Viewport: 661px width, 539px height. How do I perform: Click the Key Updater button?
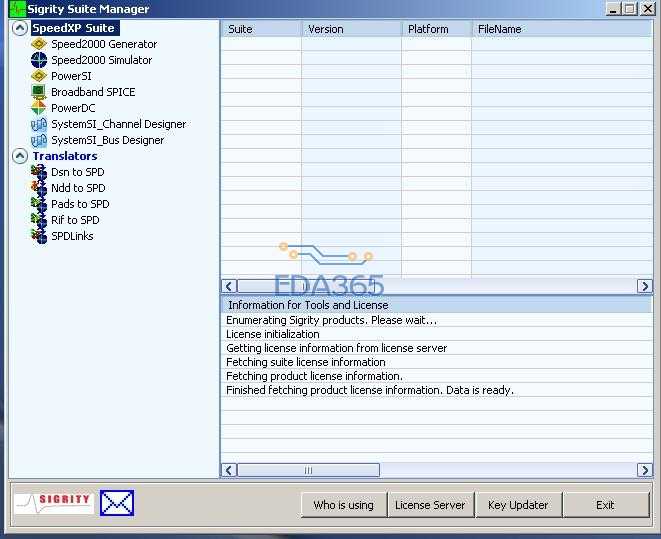click(x=518, y=505)
